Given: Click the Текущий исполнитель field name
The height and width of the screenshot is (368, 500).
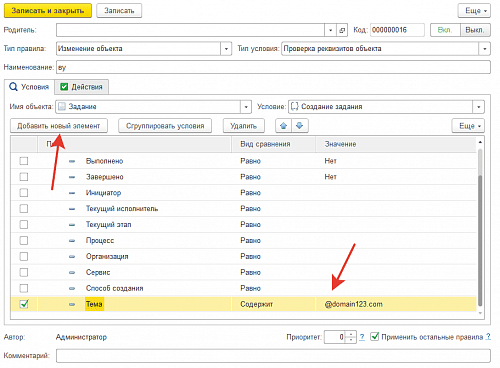Looking at the screenshot, I should click(122, 209).
